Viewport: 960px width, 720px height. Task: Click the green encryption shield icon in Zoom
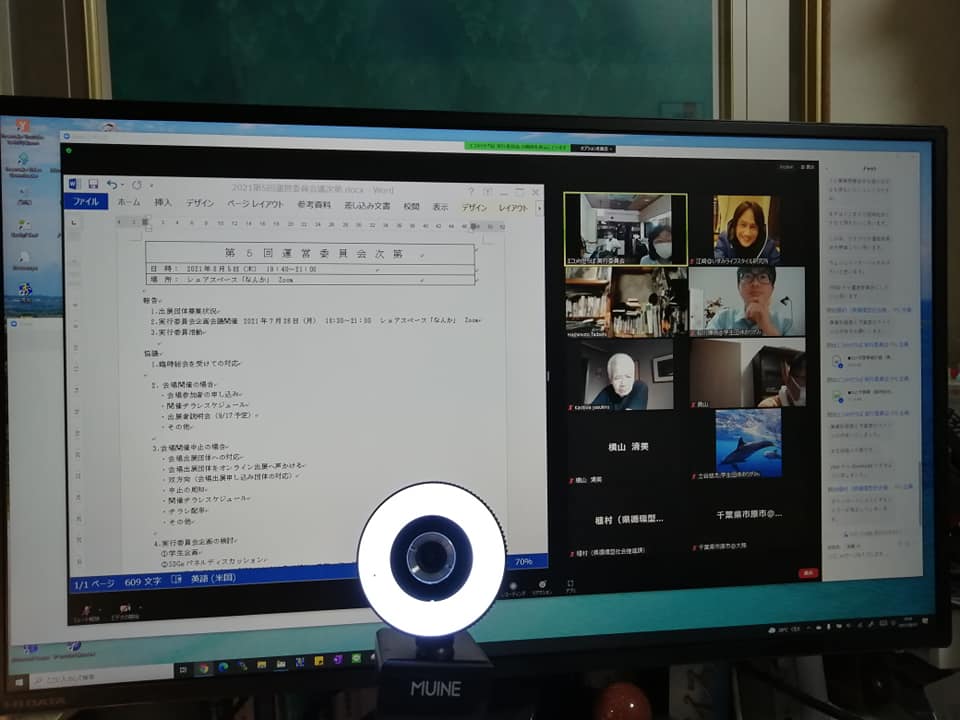(x=69, y=150)
